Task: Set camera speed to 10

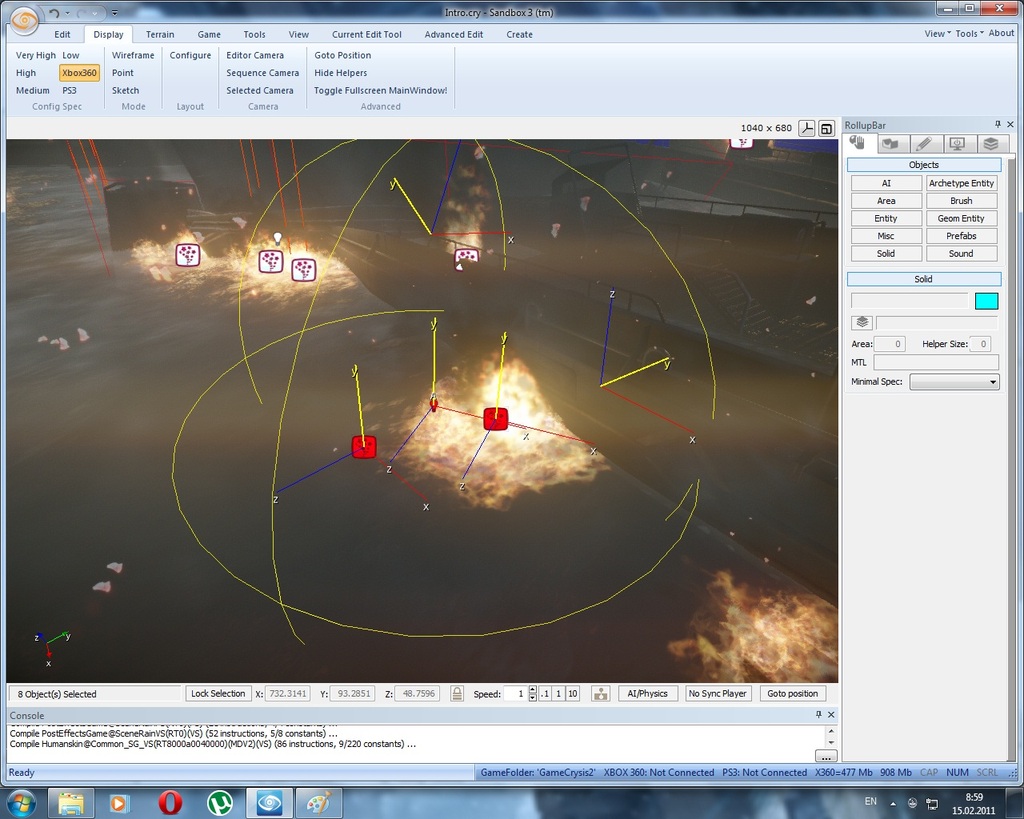Action: 573,694
